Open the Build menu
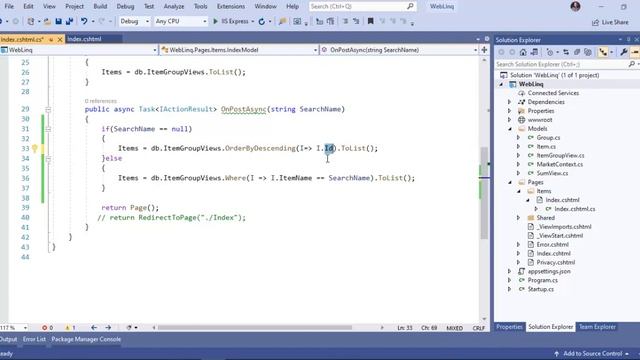640x360 pixels. point(100,7)
